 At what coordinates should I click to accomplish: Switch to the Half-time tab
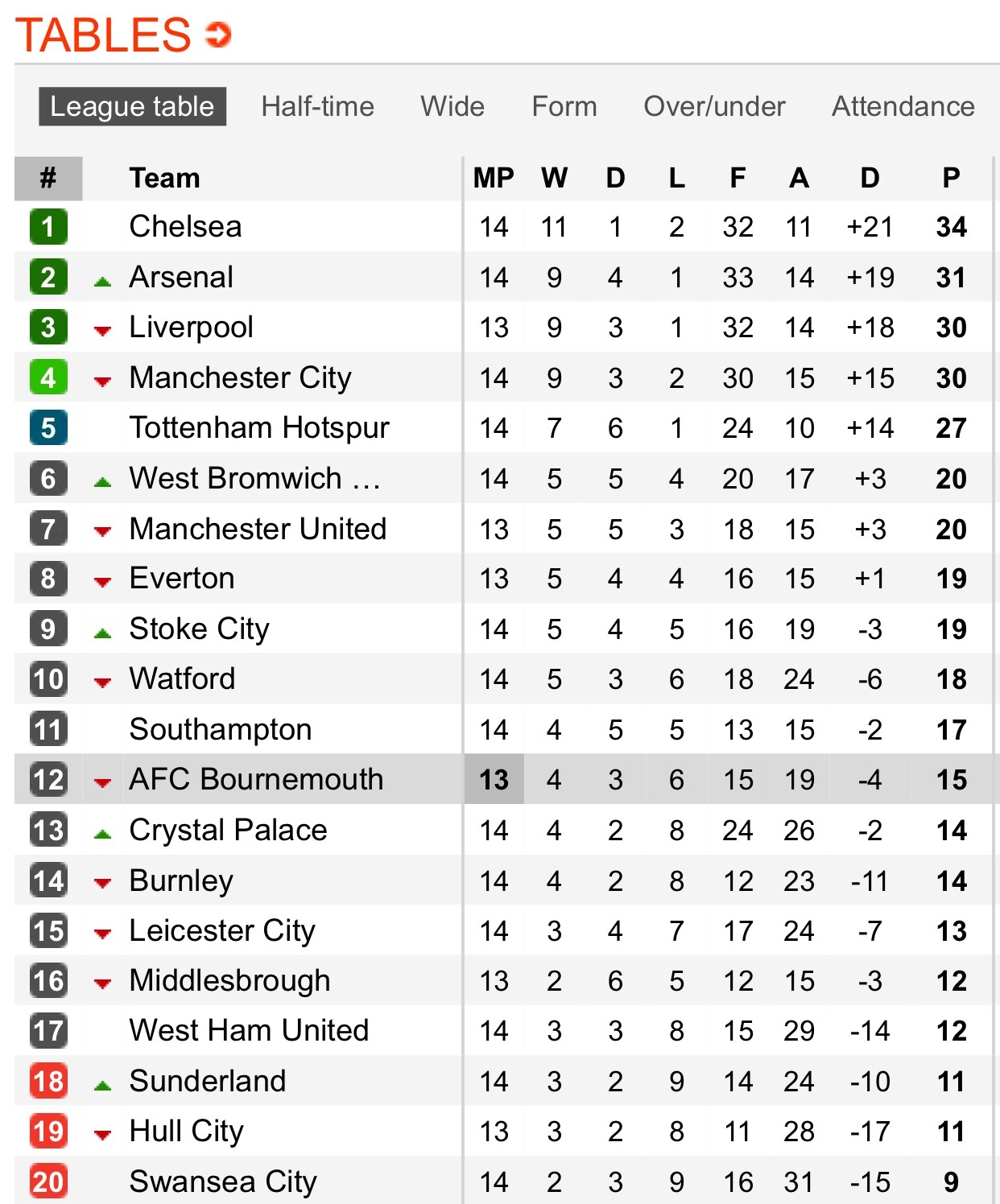click(x=318, y=106)
